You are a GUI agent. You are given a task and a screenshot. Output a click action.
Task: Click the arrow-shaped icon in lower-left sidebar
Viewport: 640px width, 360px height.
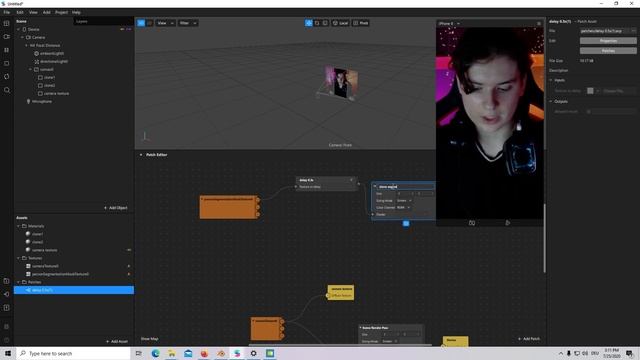pyautogui.click(x=7, y=294)
